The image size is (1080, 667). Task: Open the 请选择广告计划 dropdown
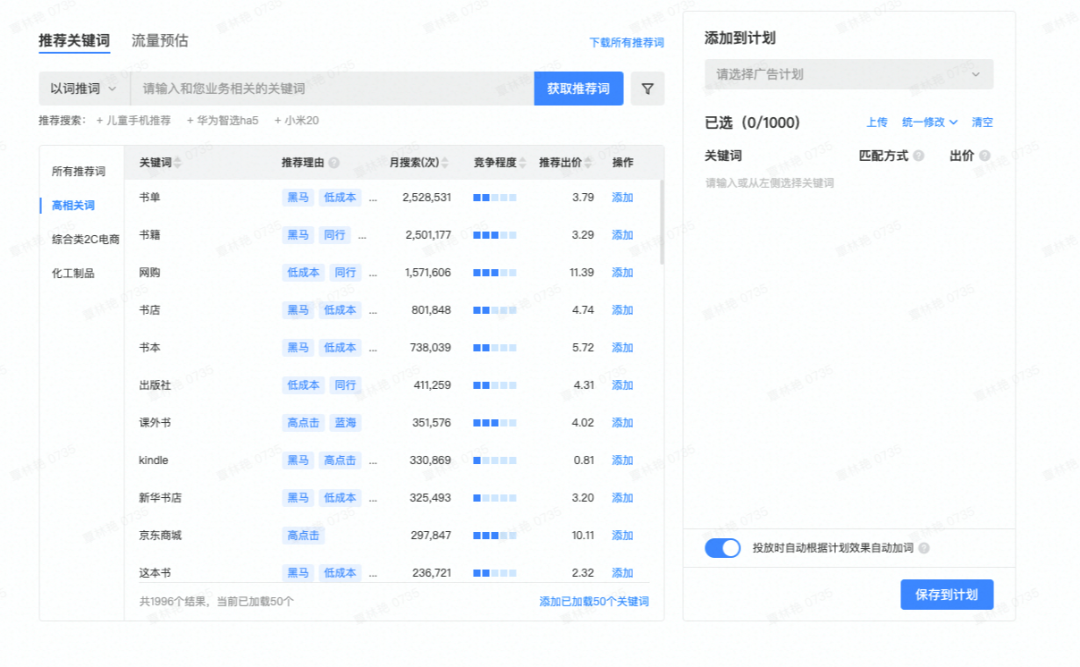848,74
